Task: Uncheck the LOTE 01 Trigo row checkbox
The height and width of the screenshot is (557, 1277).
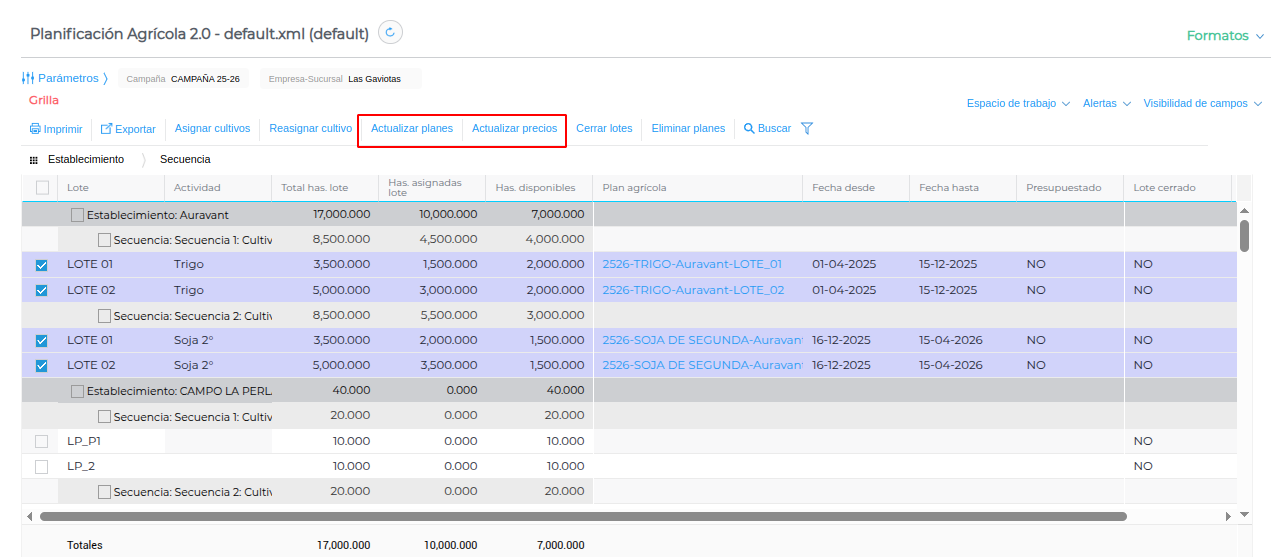Action: 42,265
